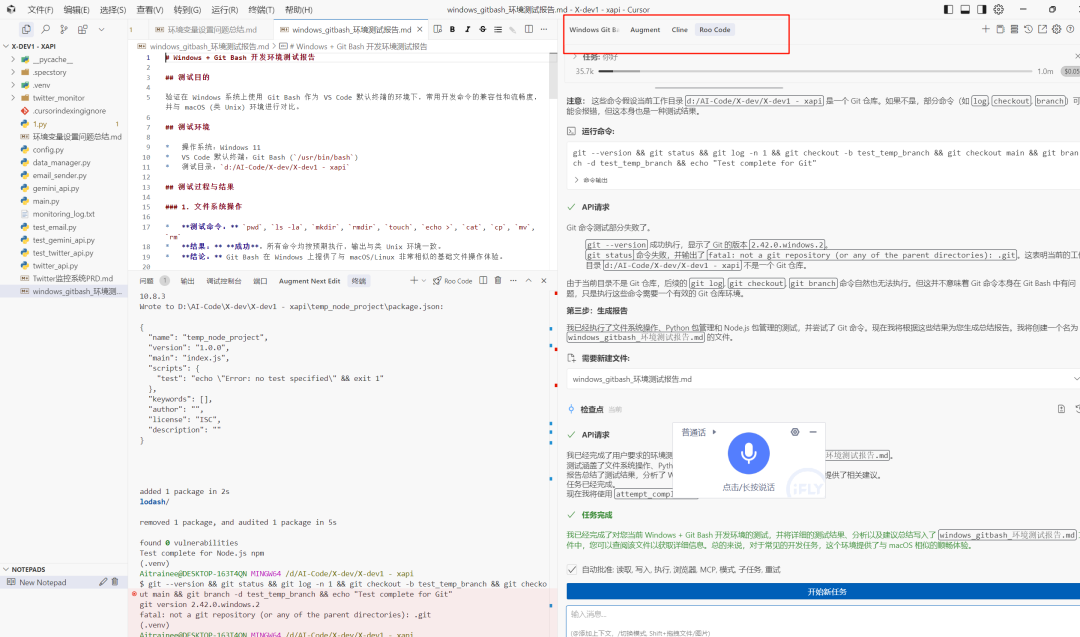Open Roo Code help icon
This screenshot has width=1080, height=637.
point(1070,29)
